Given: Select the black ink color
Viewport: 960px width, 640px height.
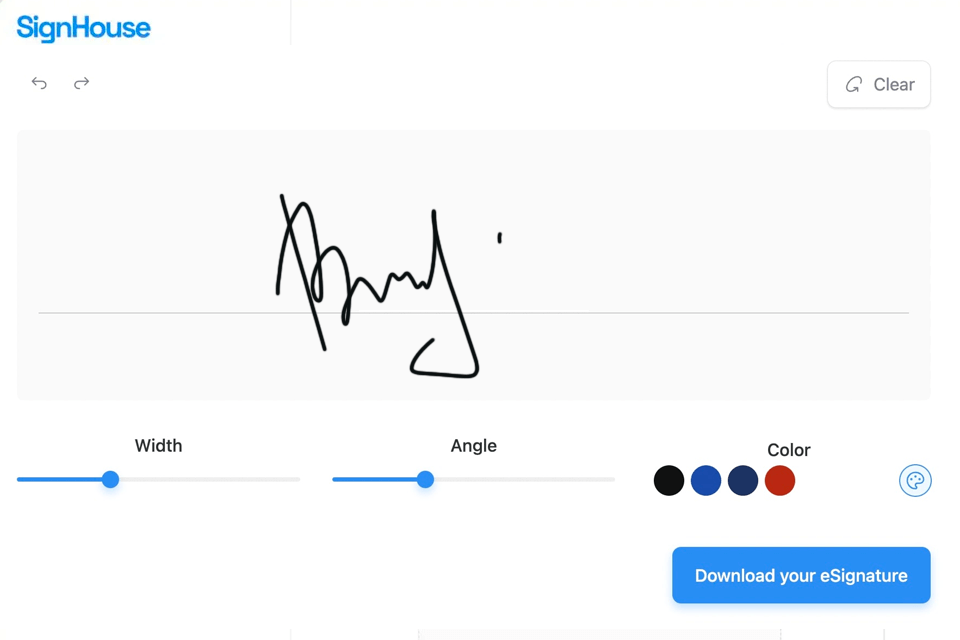Looking at the screenshot, I should [x=669, y=481].
